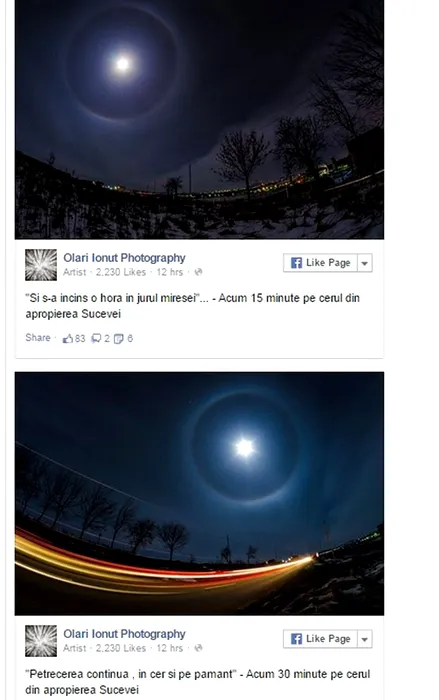The width and height of the screenshot is (439, 700).
Task: Click the shares icon showing 6
Action: pos(118,339)
